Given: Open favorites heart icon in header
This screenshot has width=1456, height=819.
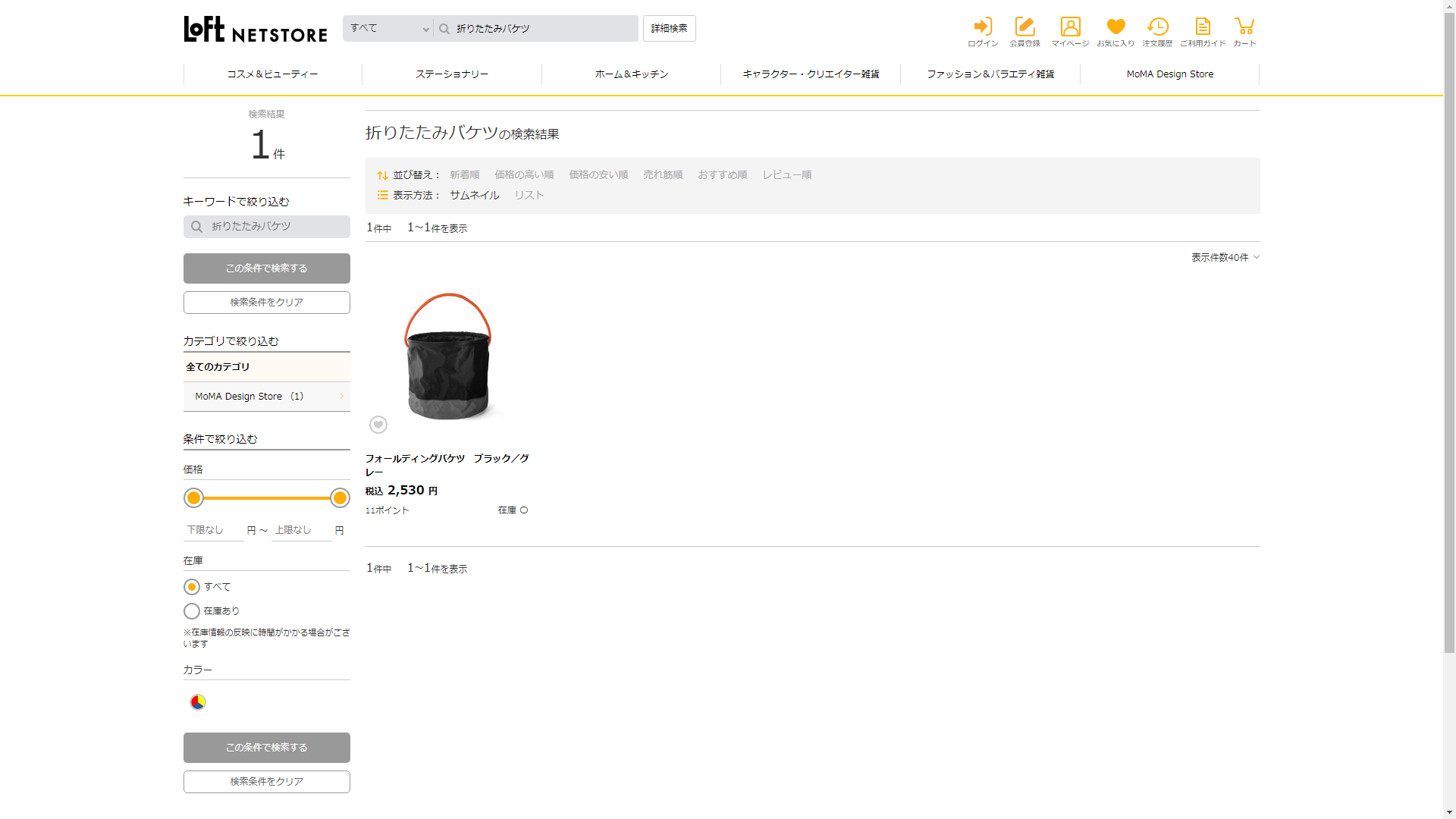Looking at the screenshot, I should click(1116, 27).
